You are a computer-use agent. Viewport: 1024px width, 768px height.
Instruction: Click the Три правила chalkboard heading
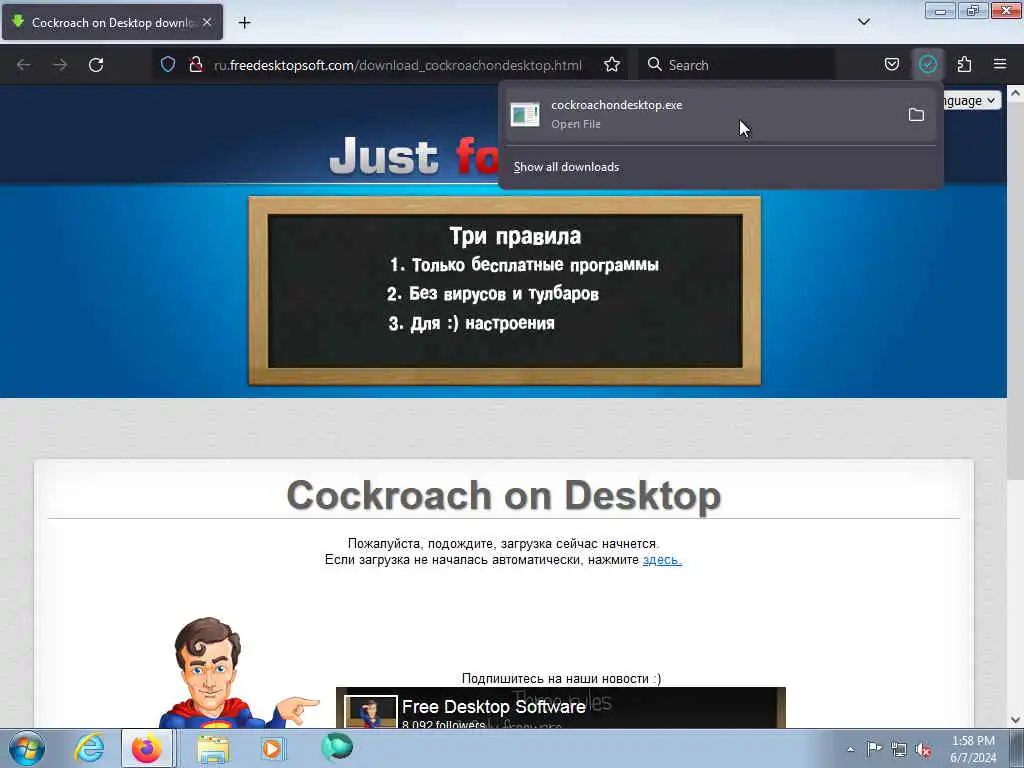515,236
